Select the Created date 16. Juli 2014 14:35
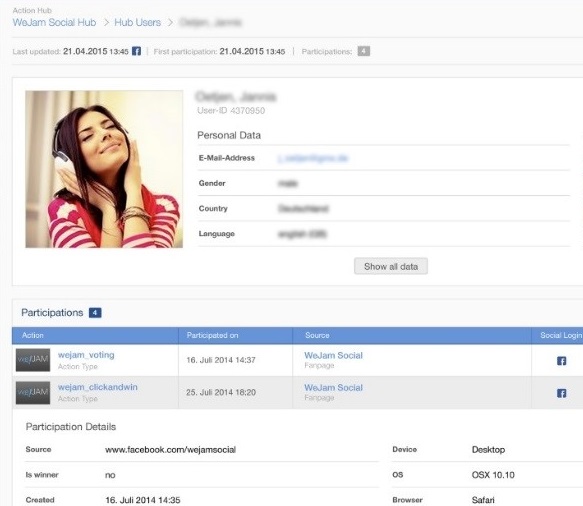The width and height of the screenshot is (583, 506). point(143,500)
